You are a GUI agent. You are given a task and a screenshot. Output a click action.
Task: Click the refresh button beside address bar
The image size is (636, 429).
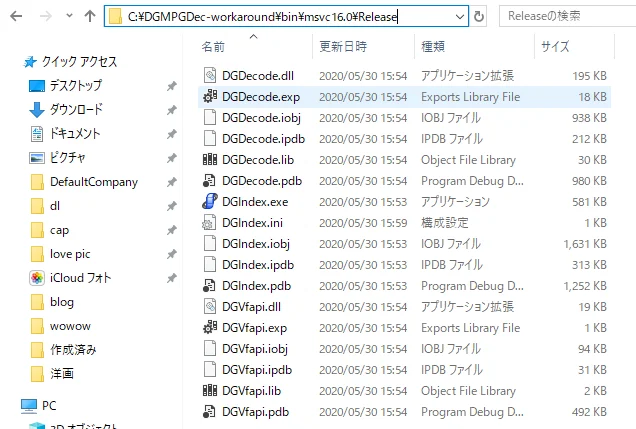[x=479, y=17]
